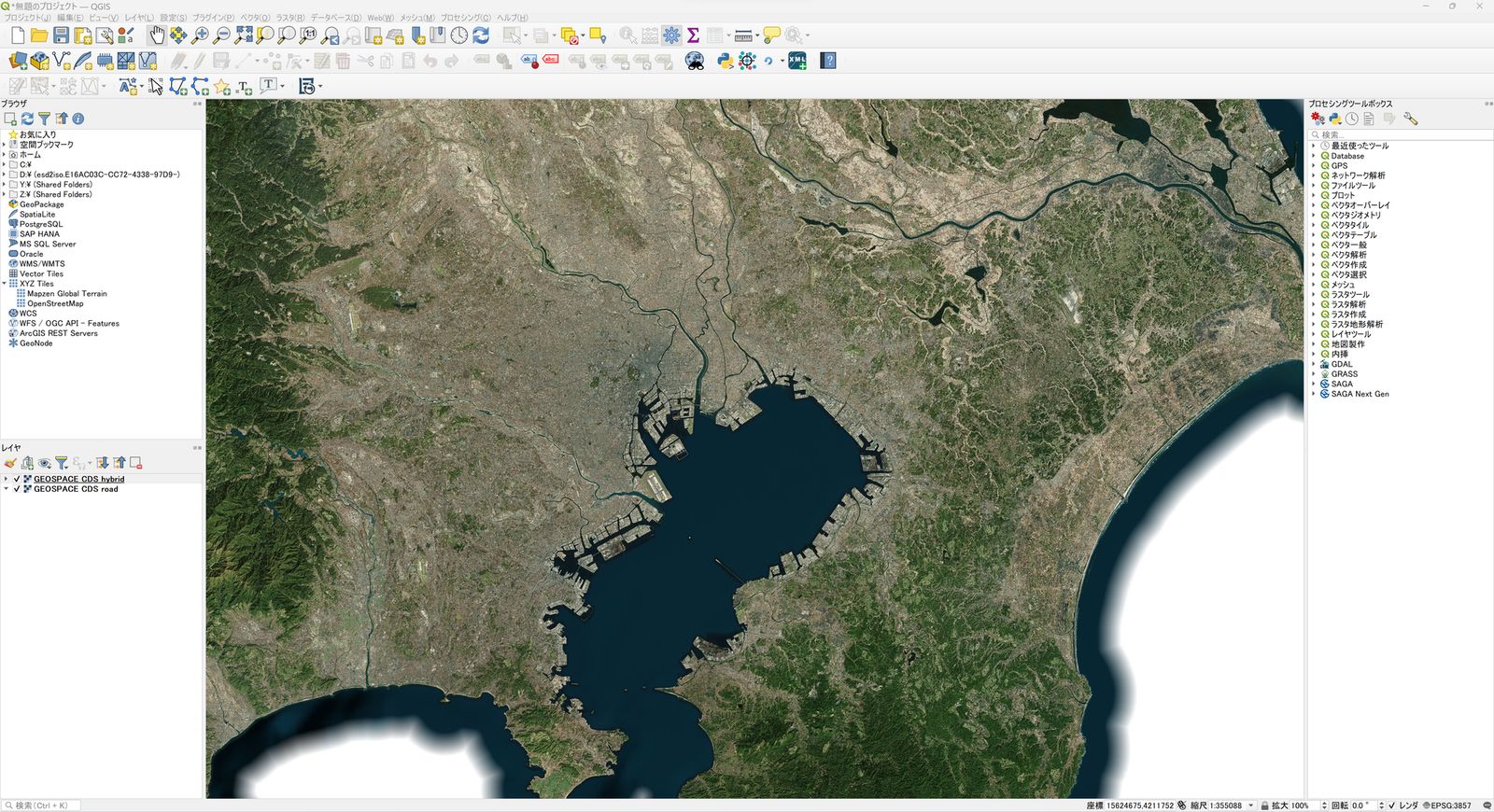The height and width of the screenshot is (812, 1494).
Task: Click the XML plugin icon in toolbar
Action: pos(796,61)
